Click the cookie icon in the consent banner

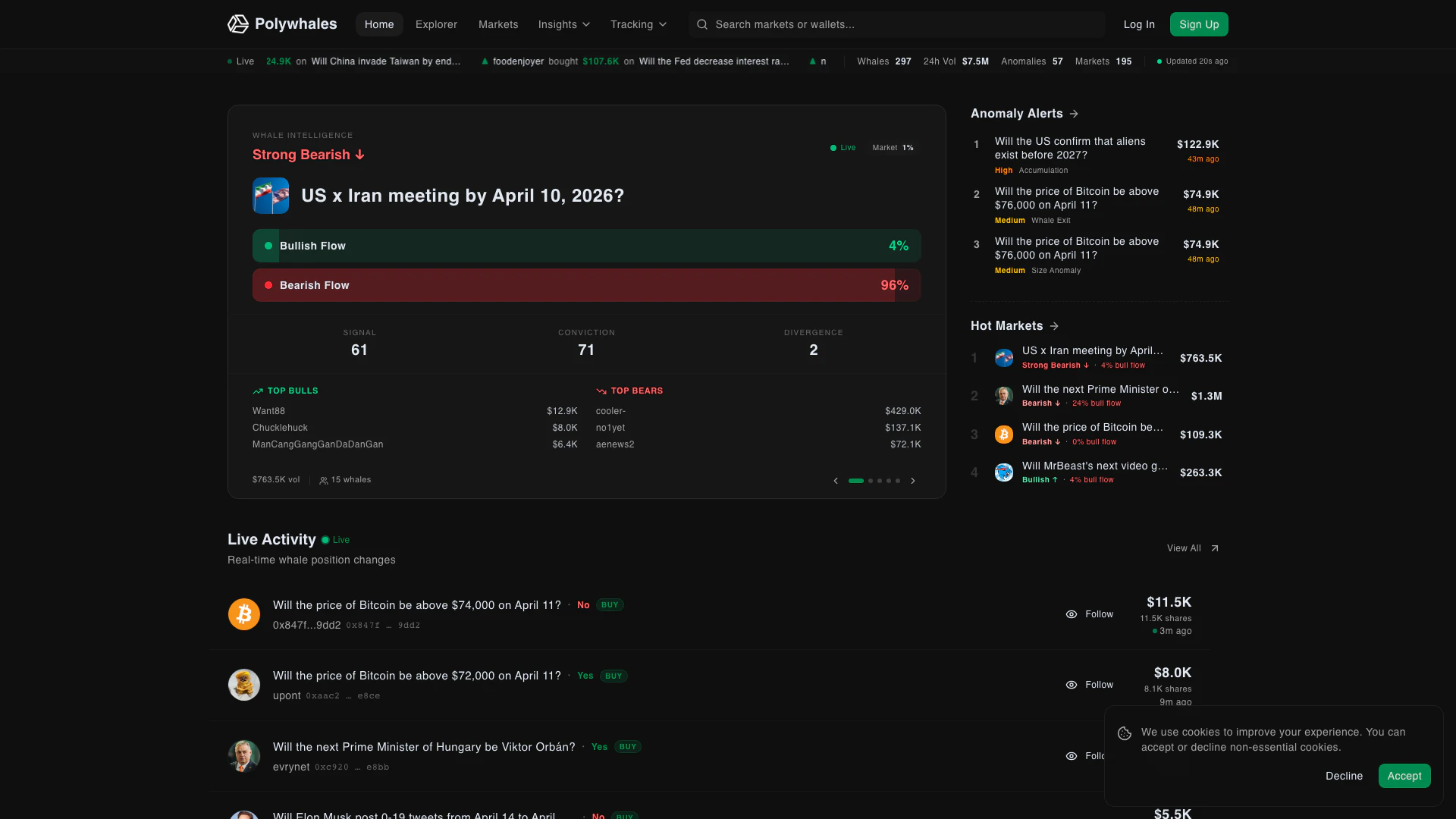1125,733
